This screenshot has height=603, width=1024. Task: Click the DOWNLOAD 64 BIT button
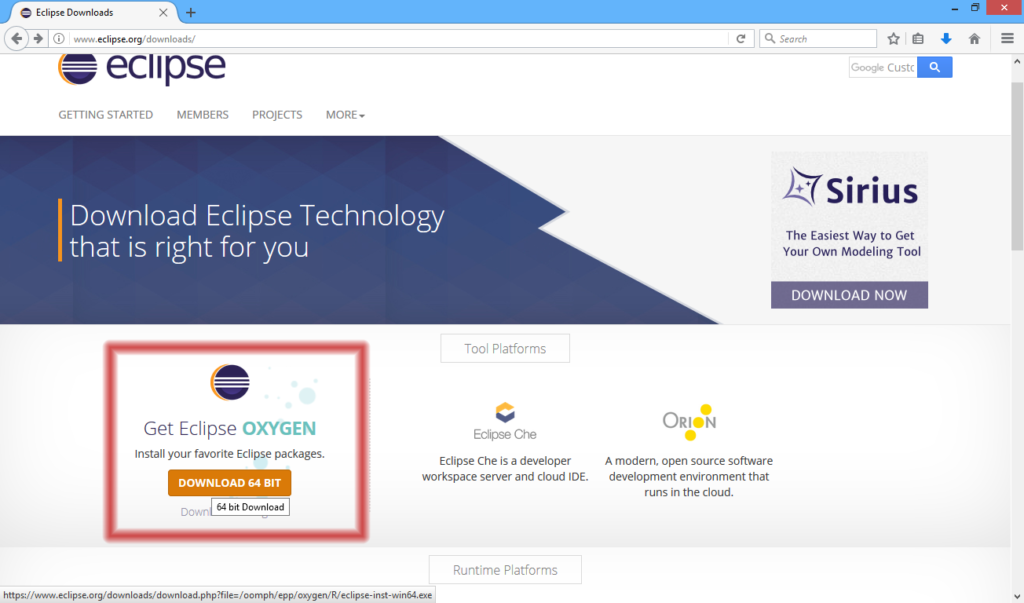[229, 483]
